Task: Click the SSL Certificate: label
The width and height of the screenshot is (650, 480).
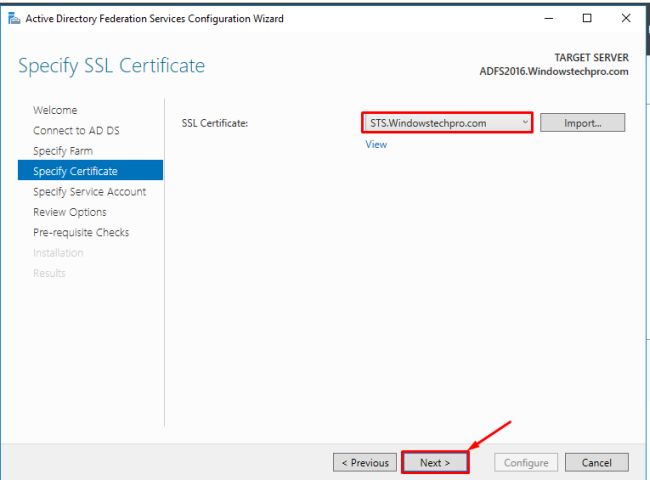Action: tap(215, 123)
